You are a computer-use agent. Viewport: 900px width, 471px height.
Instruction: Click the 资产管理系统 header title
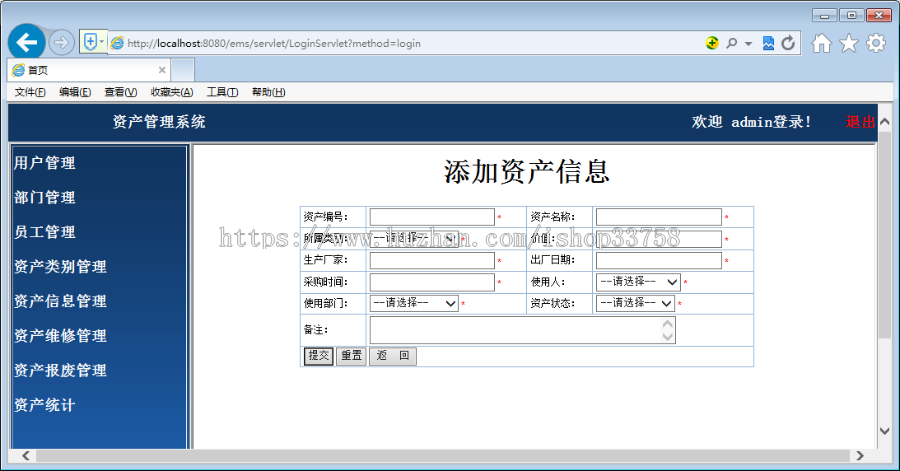pos(159,122)
